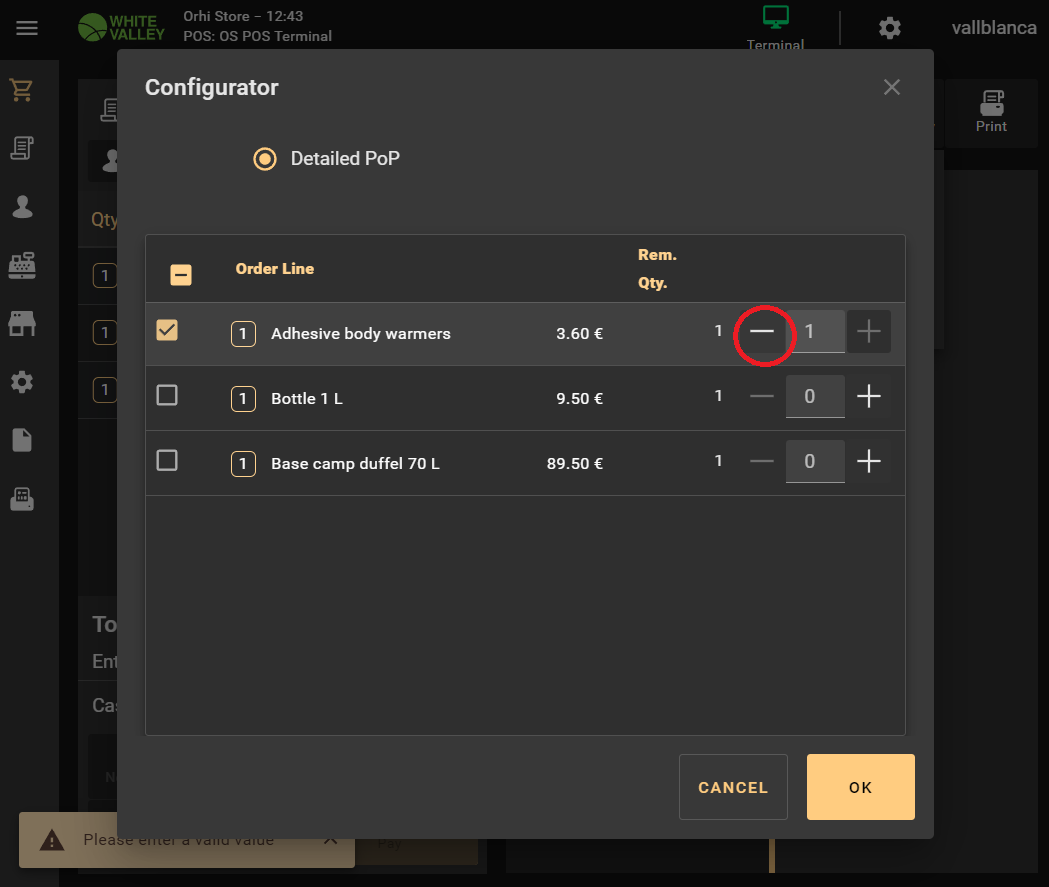Click the Terminal monitor icon
Image resolution: width=1049 pixels, height=887 pixels.
click(775, 17)
